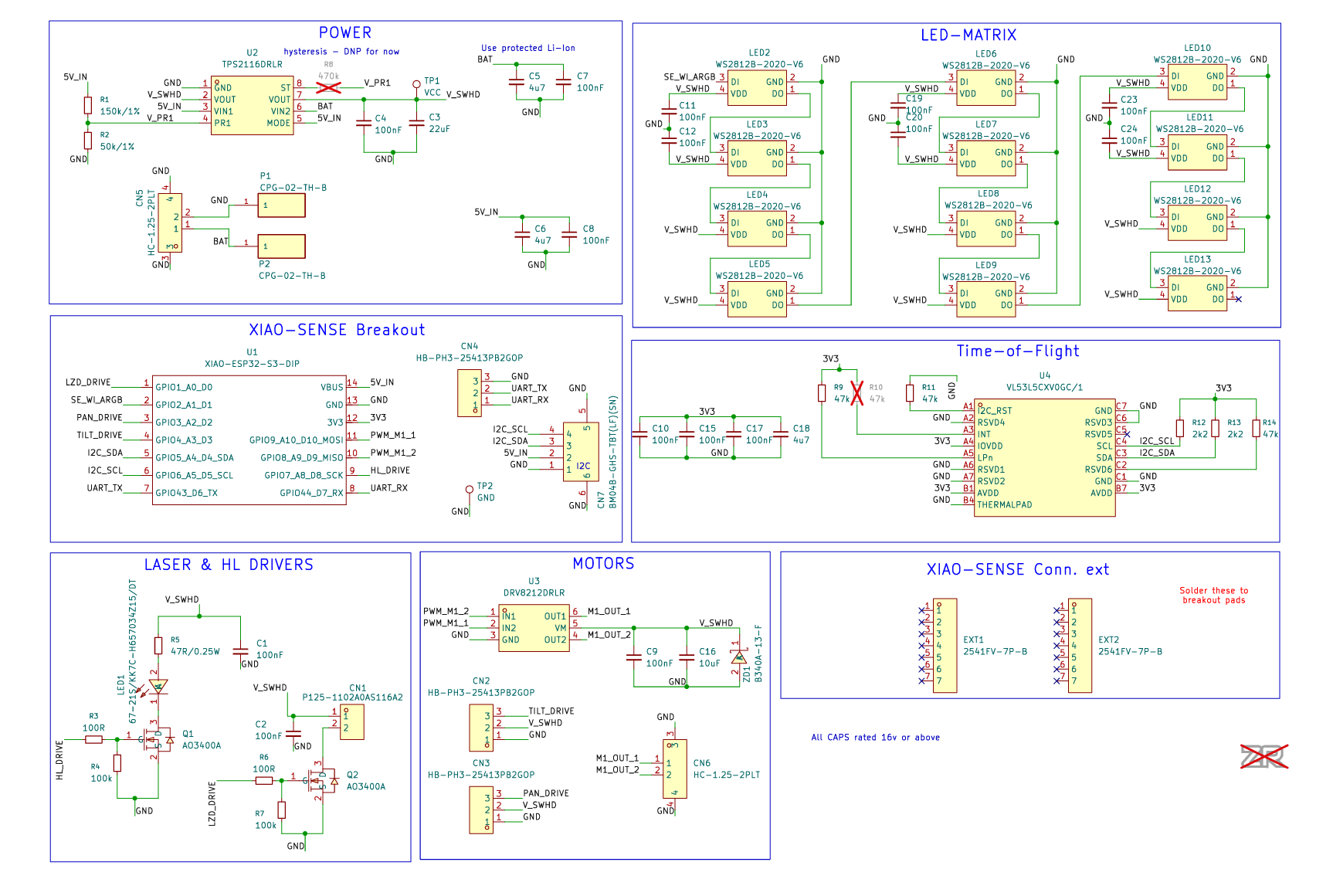Screen dimensions: 1333x896
Task: Click the LED1 laser diode symbol
Action: [x=158, y=686]
